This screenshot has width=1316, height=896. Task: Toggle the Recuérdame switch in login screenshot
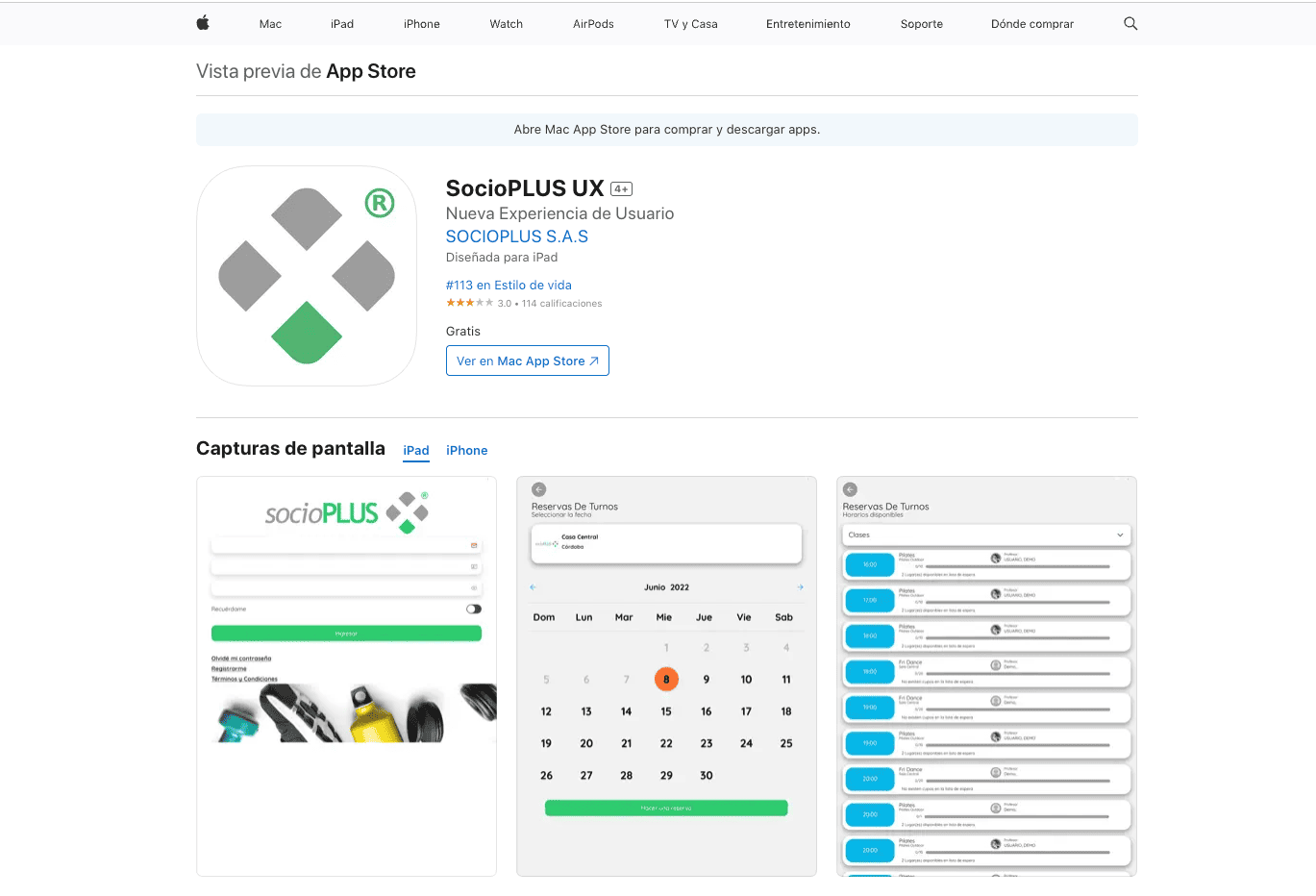(x=473, y=609)
